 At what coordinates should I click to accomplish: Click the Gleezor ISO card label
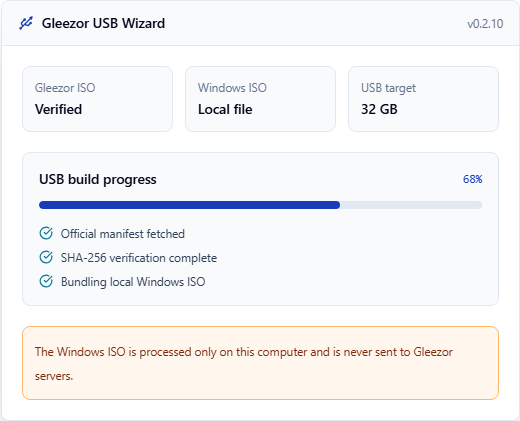[x=65, y=88]
